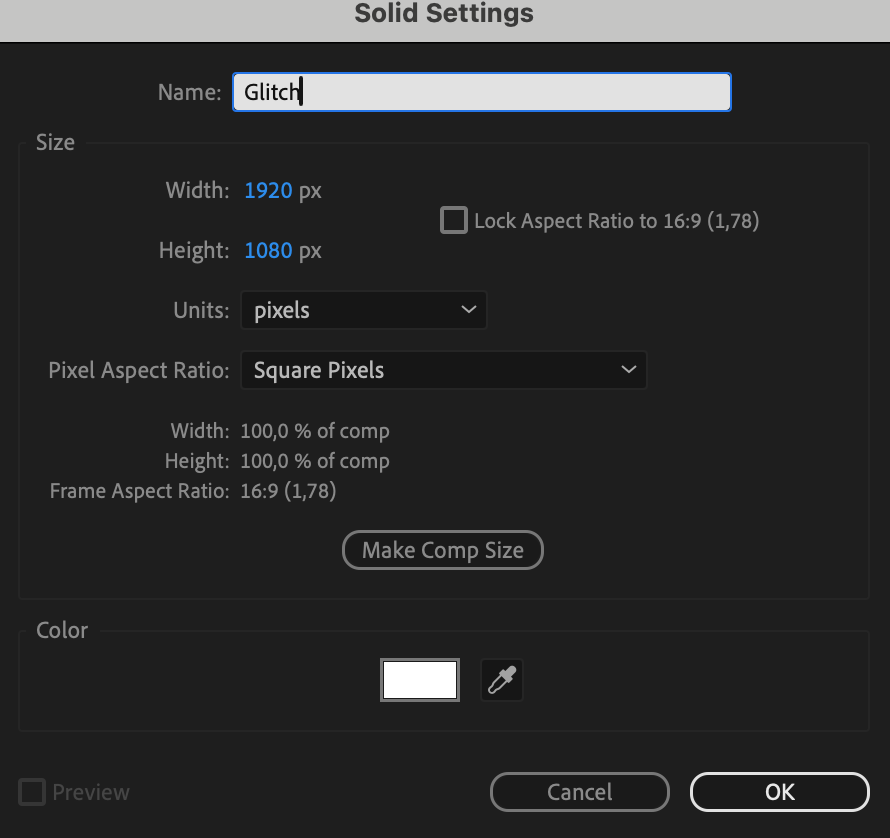Focus the Name field containing Glitch
This screenshot has width=890, height=838.
[481, 92]
